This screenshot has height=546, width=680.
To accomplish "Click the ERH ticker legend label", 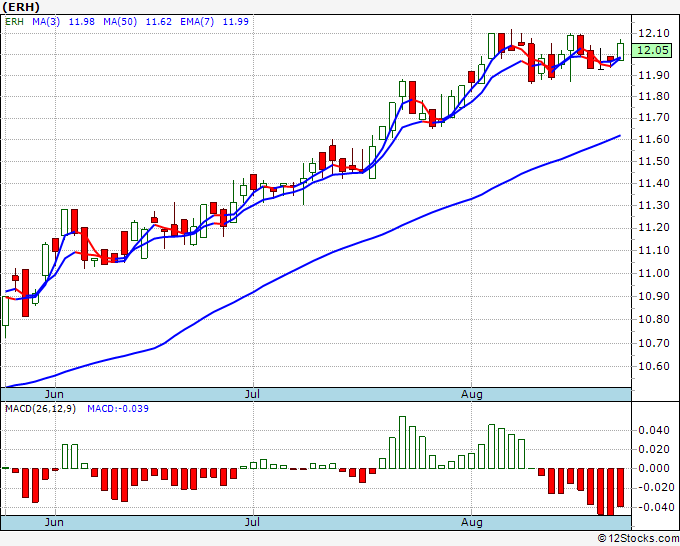I will click(x=14, y=22).
